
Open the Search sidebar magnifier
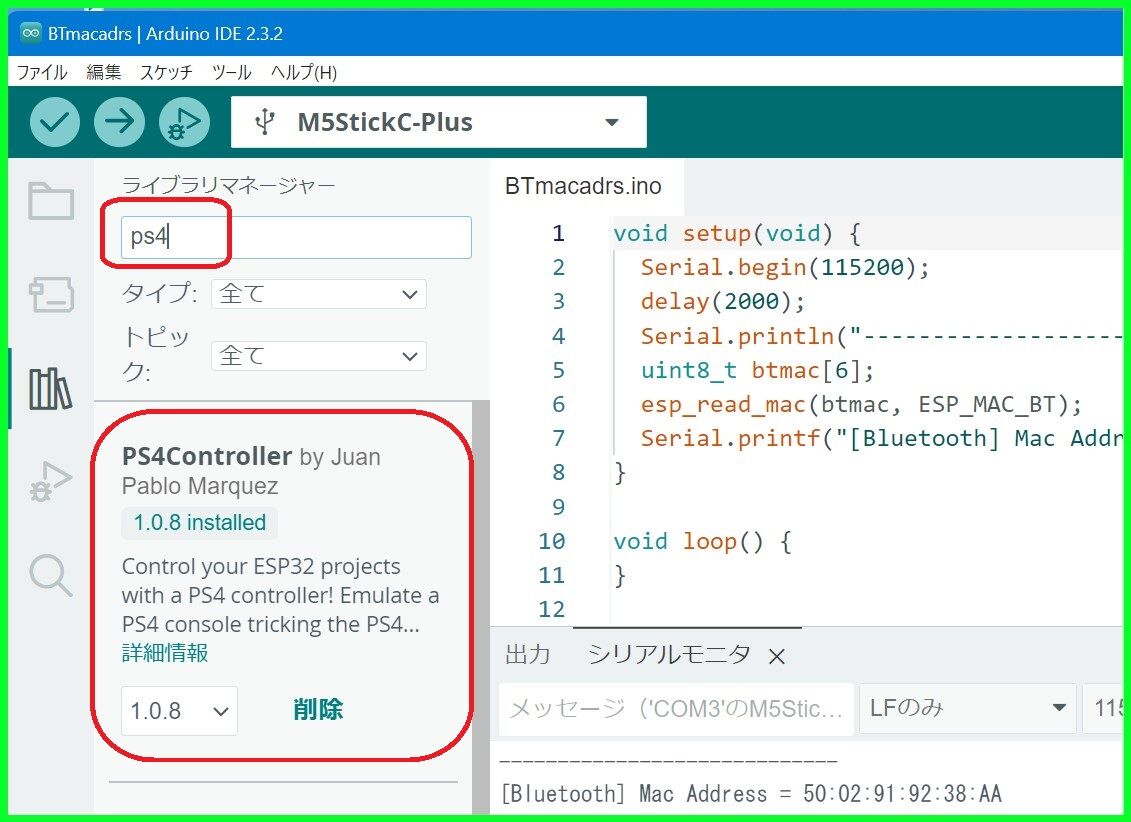50,575
